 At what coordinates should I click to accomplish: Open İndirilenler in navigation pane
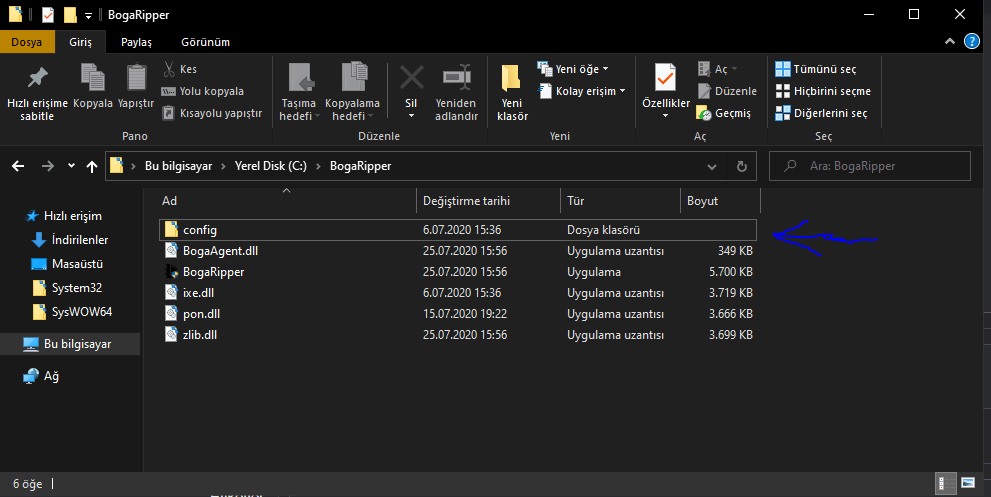70,240
